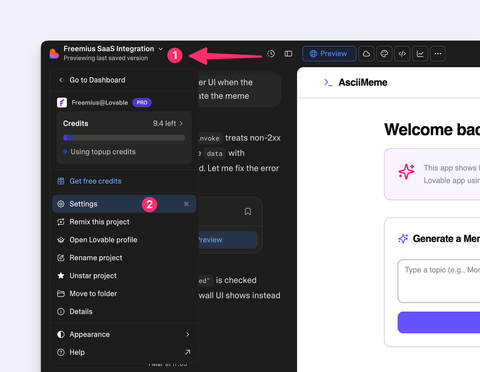The height and width of the screenshot is (372, 480).
Task: Click the Preview button in top toolbar
Action: click(329, 54)
